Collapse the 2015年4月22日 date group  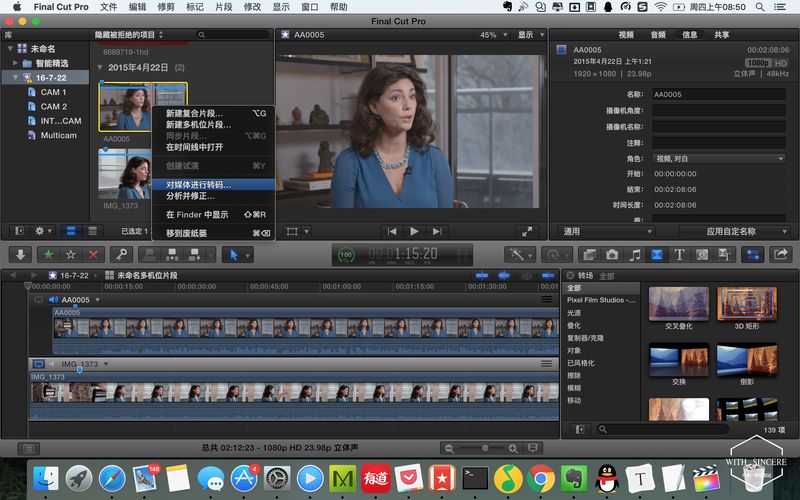(x=101, y=67)
